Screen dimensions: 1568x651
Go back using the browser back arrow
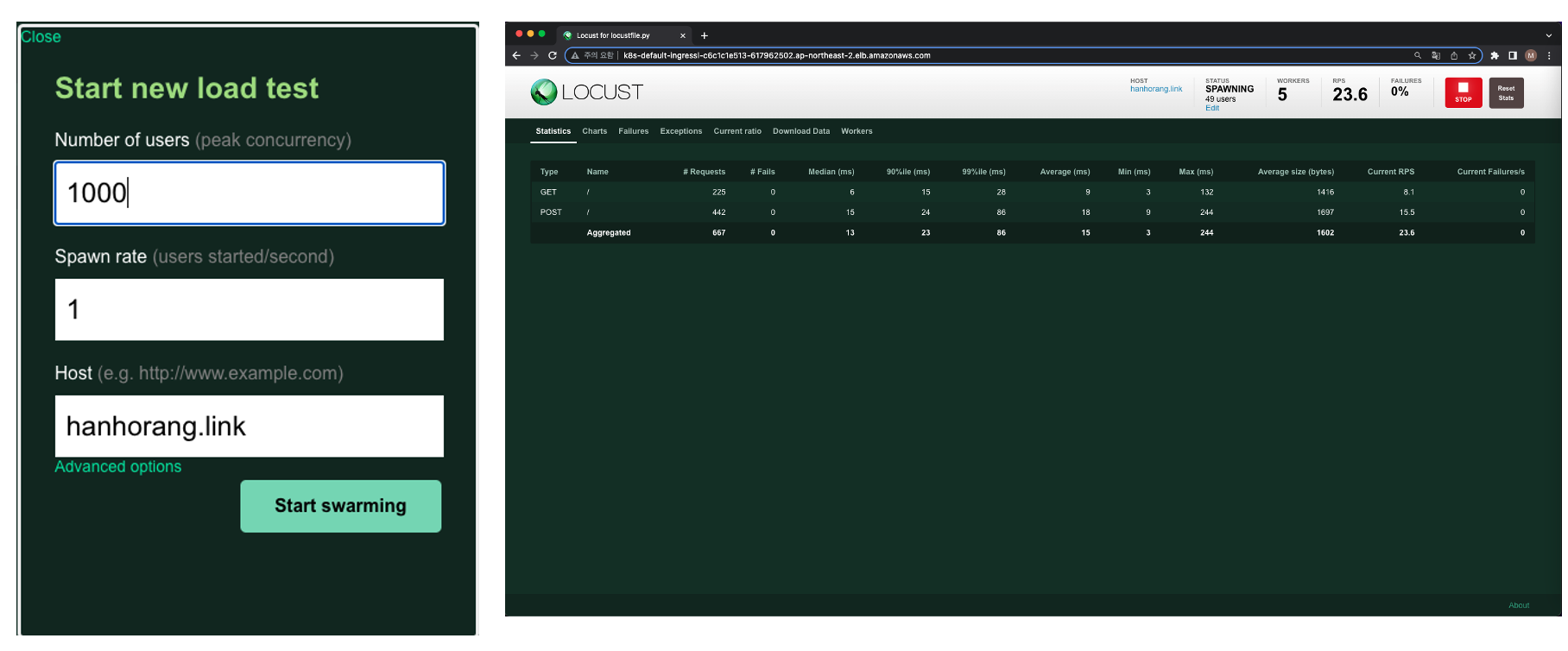516,55
